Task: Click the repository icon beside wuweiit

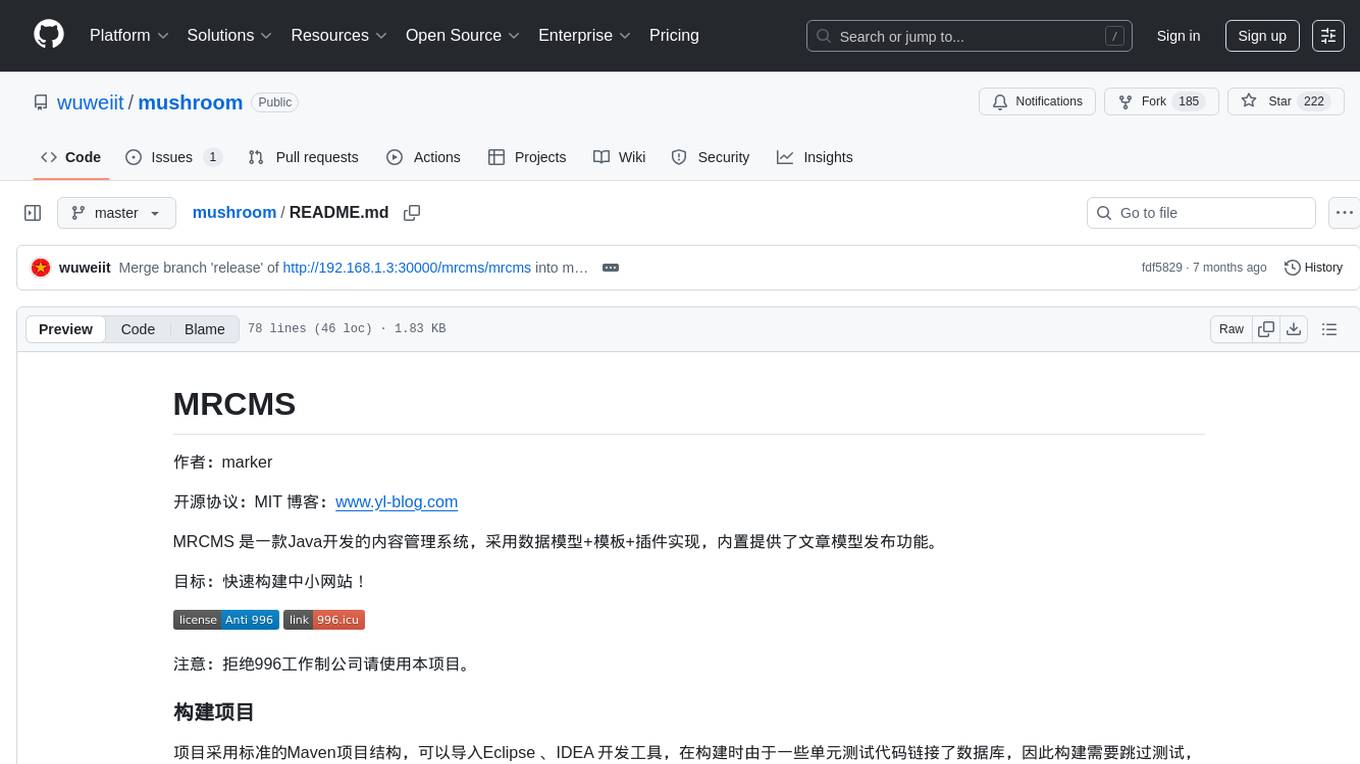Action: (40, 102)
